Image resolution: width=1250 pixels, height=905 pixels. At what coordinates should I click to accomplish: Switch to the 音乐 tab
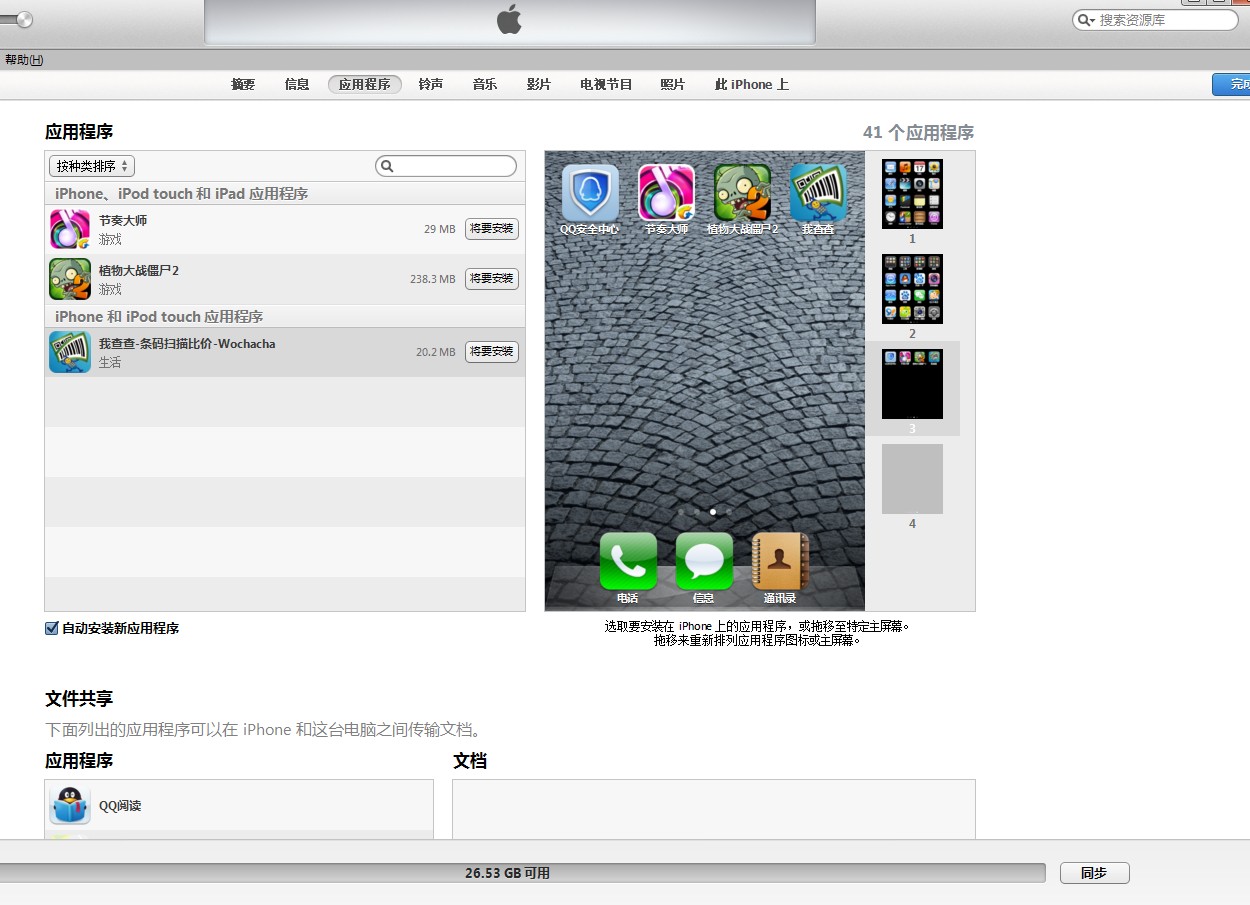485,85
